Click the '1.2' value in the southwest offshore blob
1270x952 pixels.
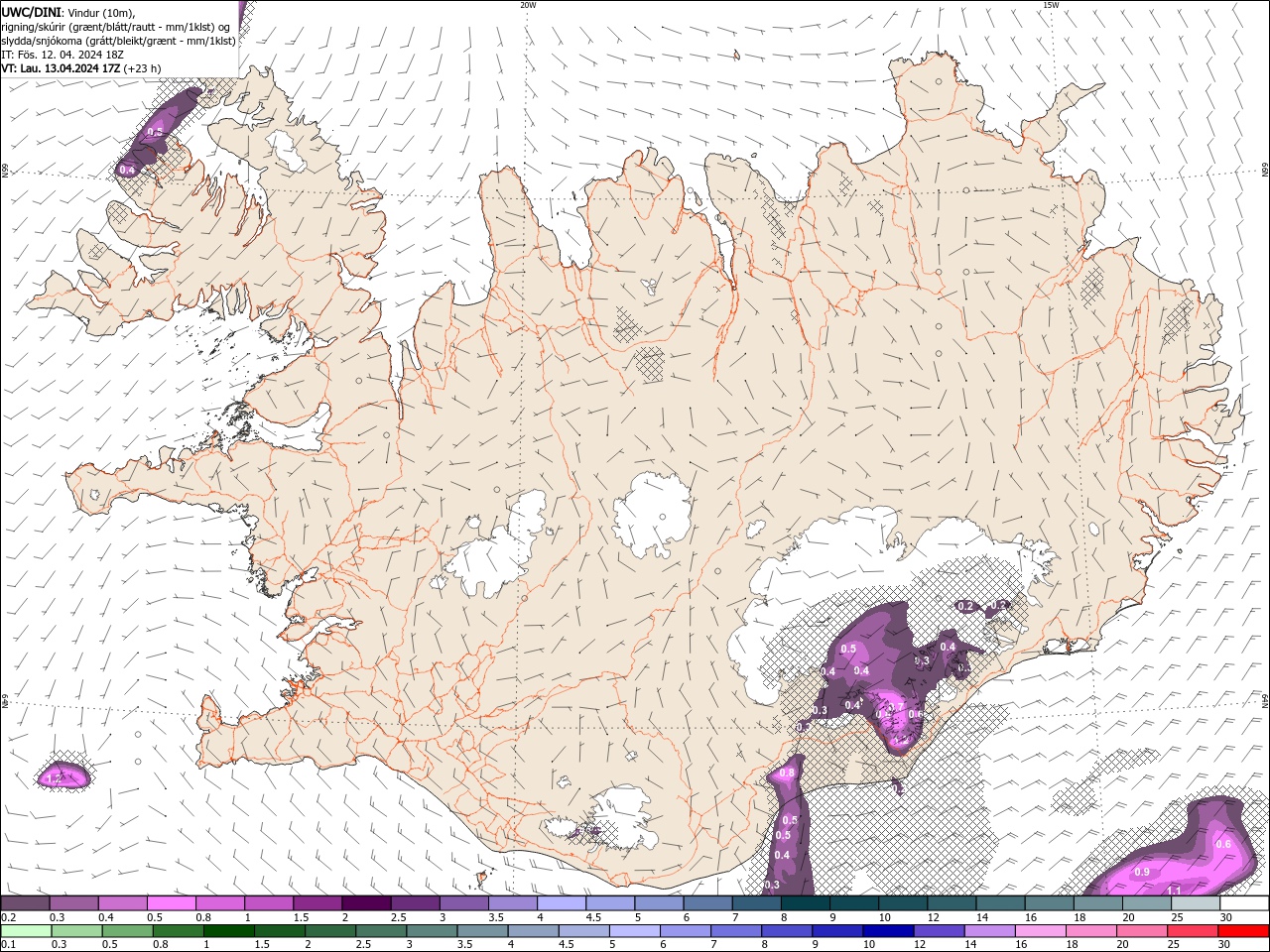(56, 780)
